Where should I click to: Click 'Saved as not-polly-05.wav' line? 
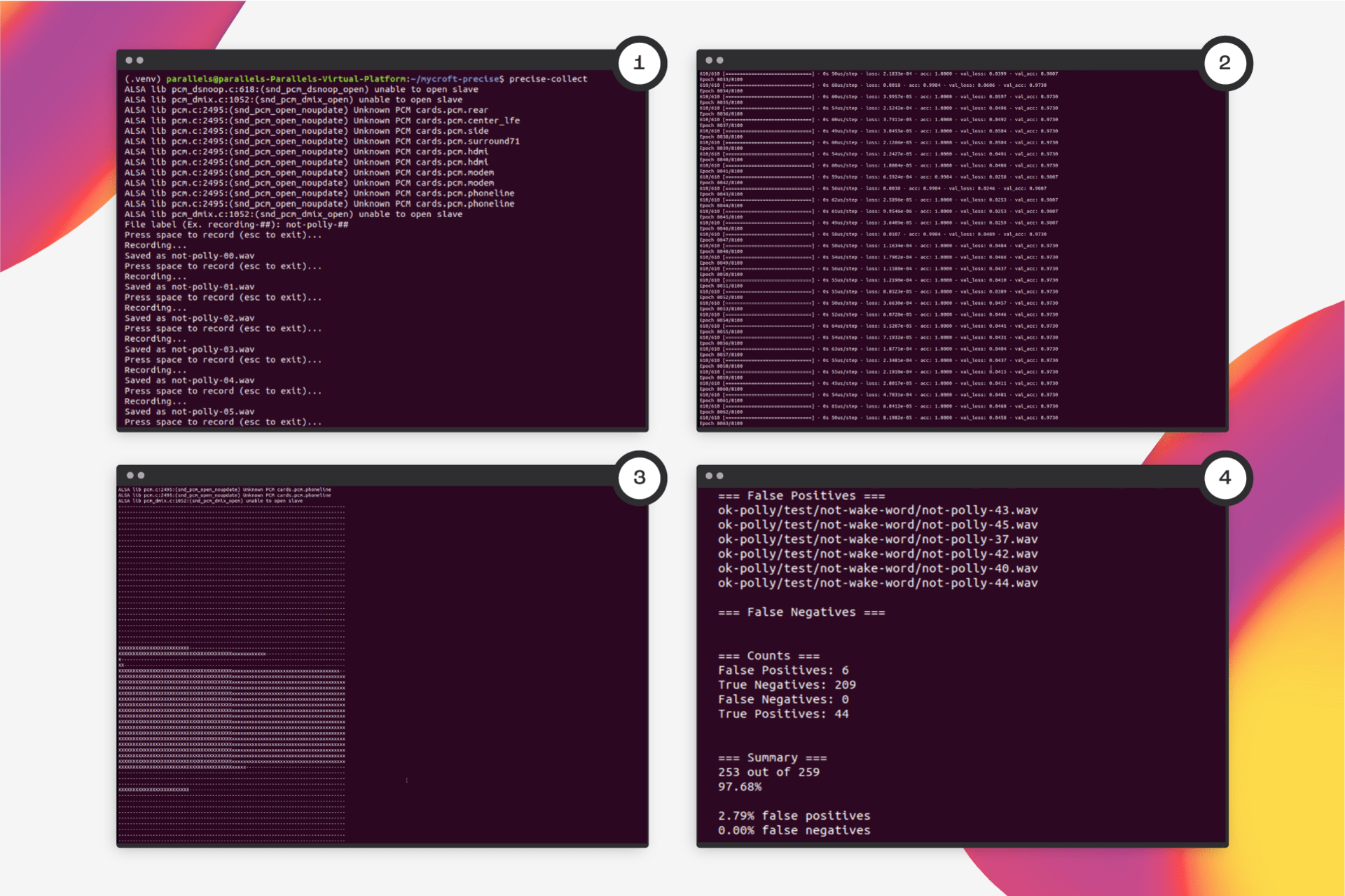pyautogui.click(x=189, y=412)
